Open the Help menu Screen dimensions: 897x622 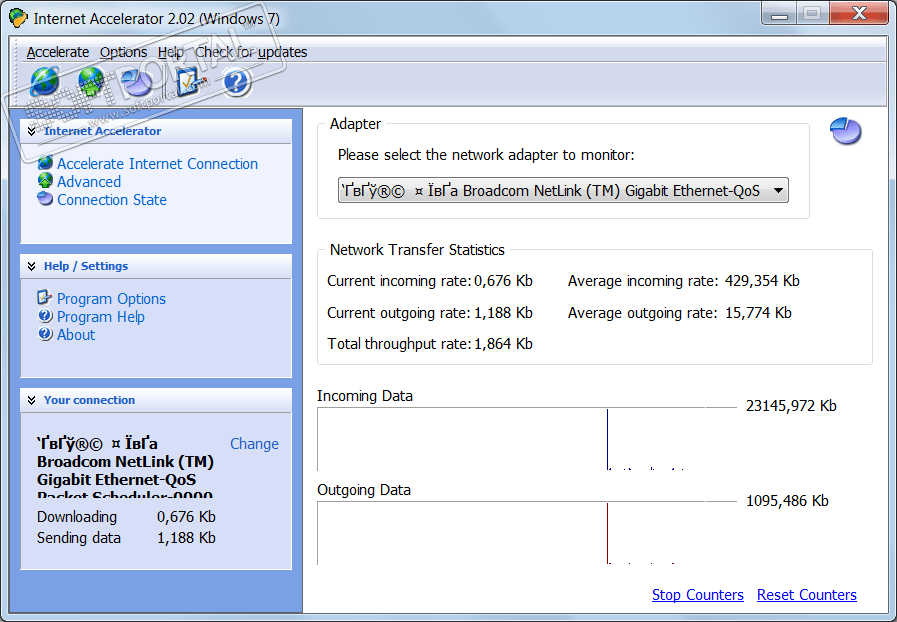coord(170,52)
